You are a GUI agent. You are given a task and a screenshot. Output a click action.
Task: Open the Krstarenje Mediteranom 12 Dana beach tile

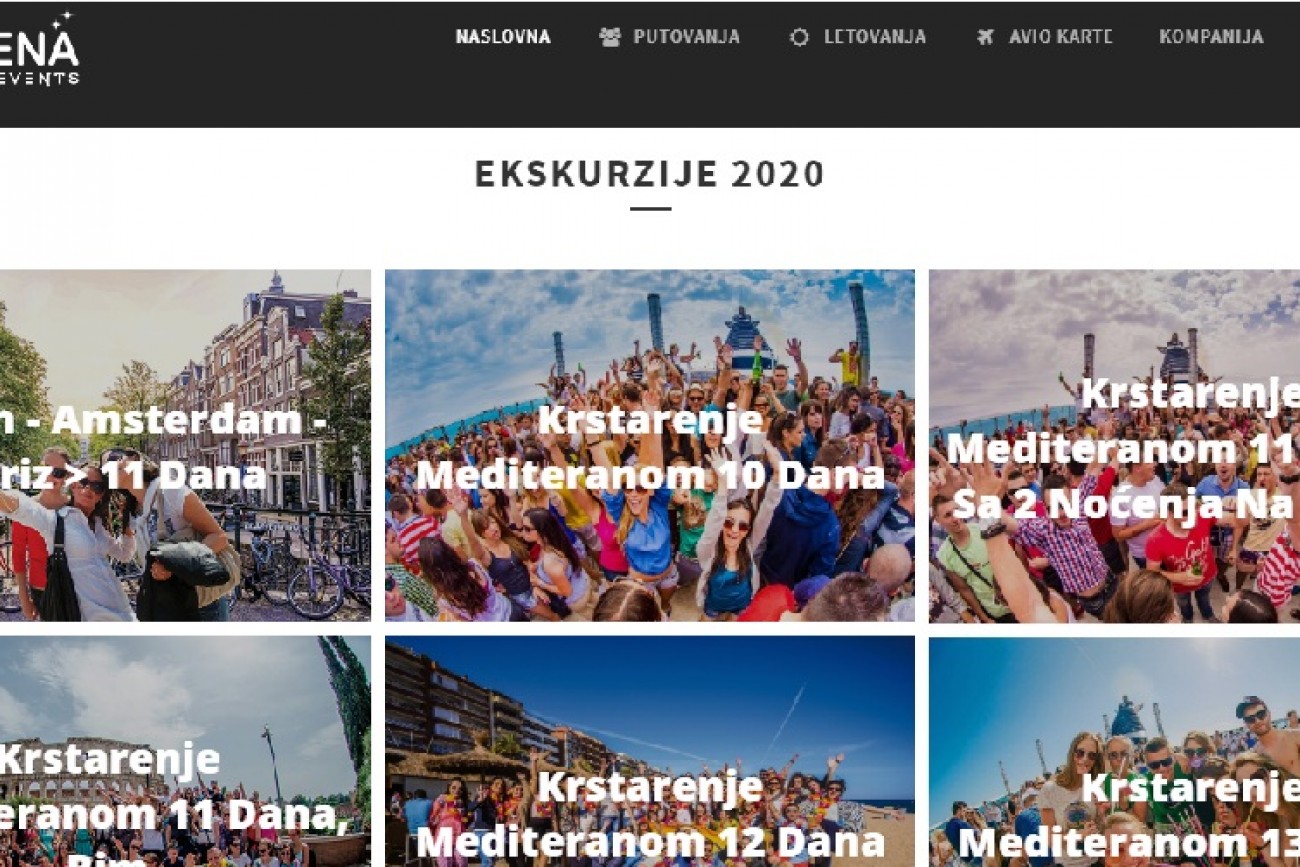pyautogui.click(x=650, y=752)
